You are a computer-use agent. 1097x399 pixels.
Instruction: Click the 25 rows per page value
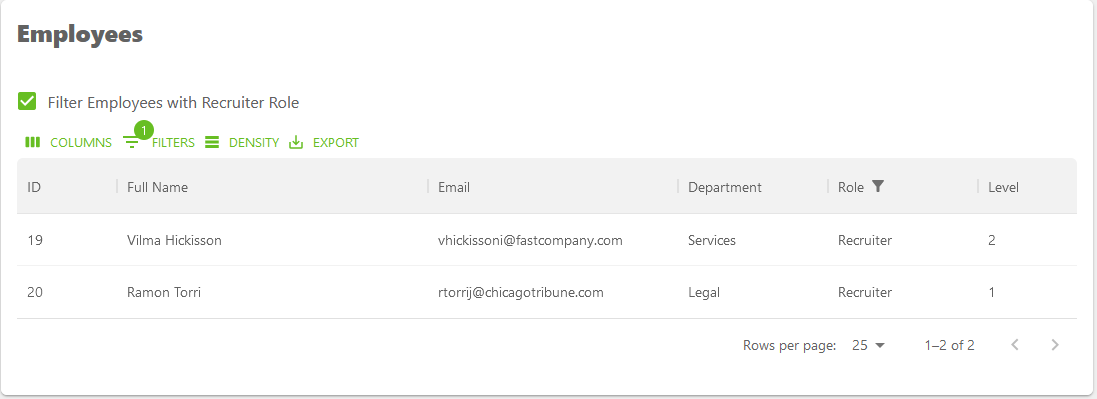[x=860, y=345]
